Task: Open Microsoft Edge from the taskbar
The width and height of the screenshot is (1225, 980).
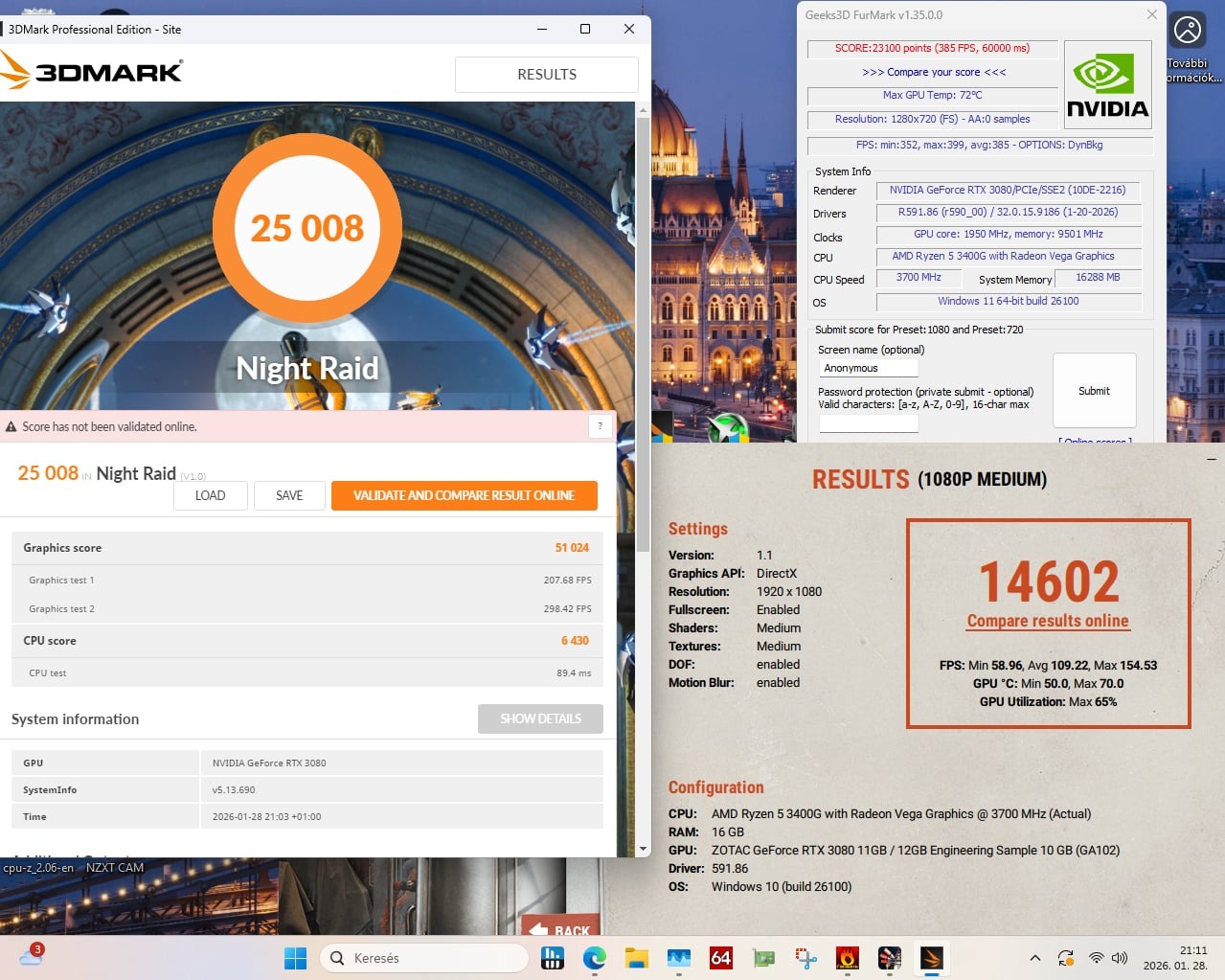Action: click(595, 958)
